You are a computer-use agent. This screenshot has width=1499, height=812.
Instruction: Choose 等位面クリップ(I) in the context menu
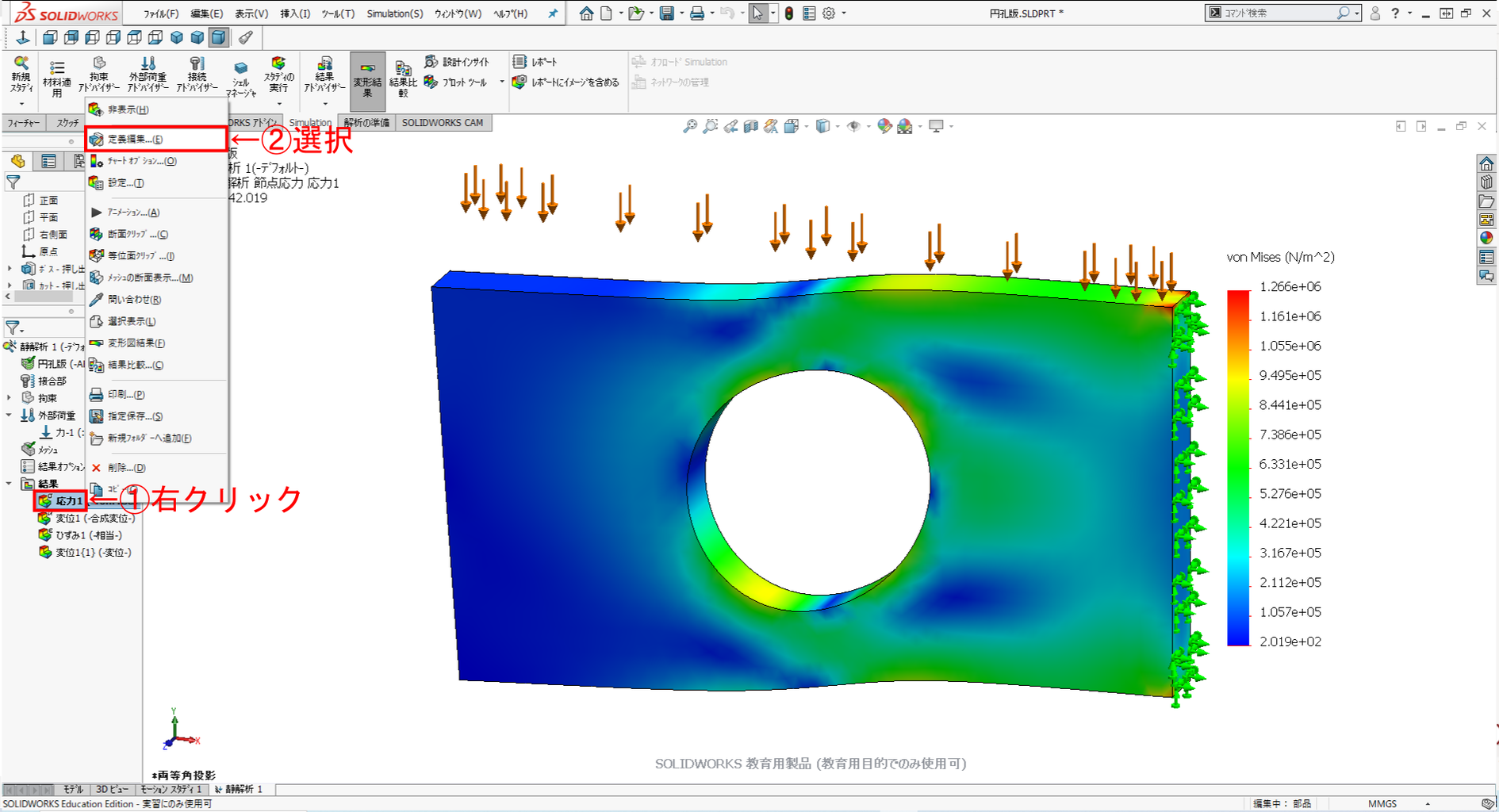tap(156, 256)
